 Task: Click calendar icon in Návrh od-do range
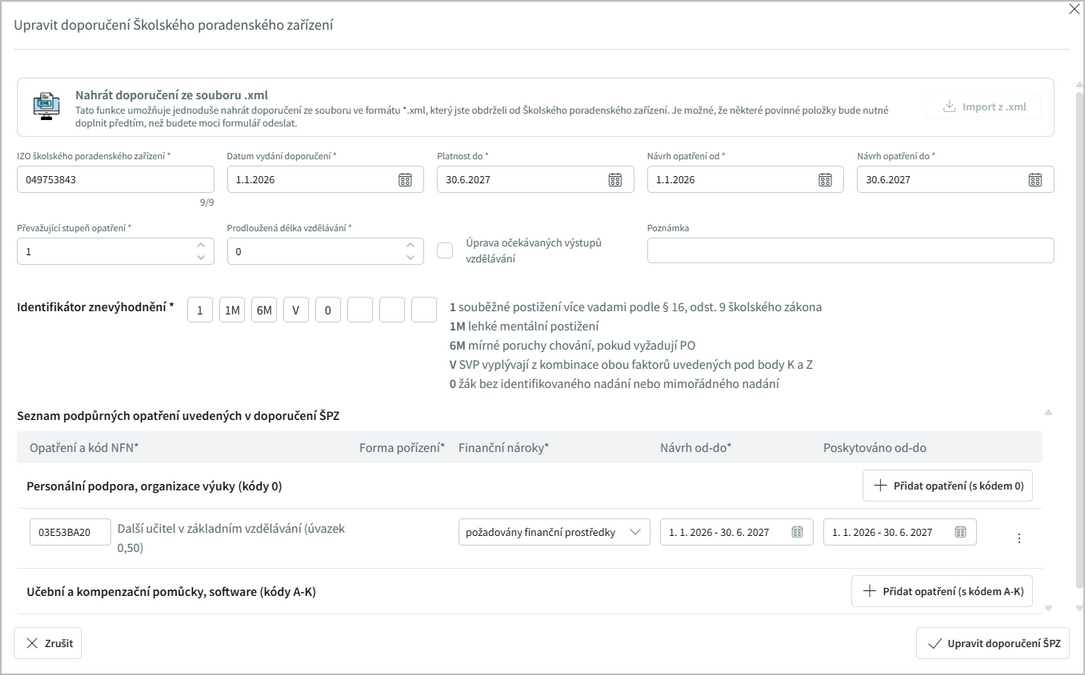(797, 532)
